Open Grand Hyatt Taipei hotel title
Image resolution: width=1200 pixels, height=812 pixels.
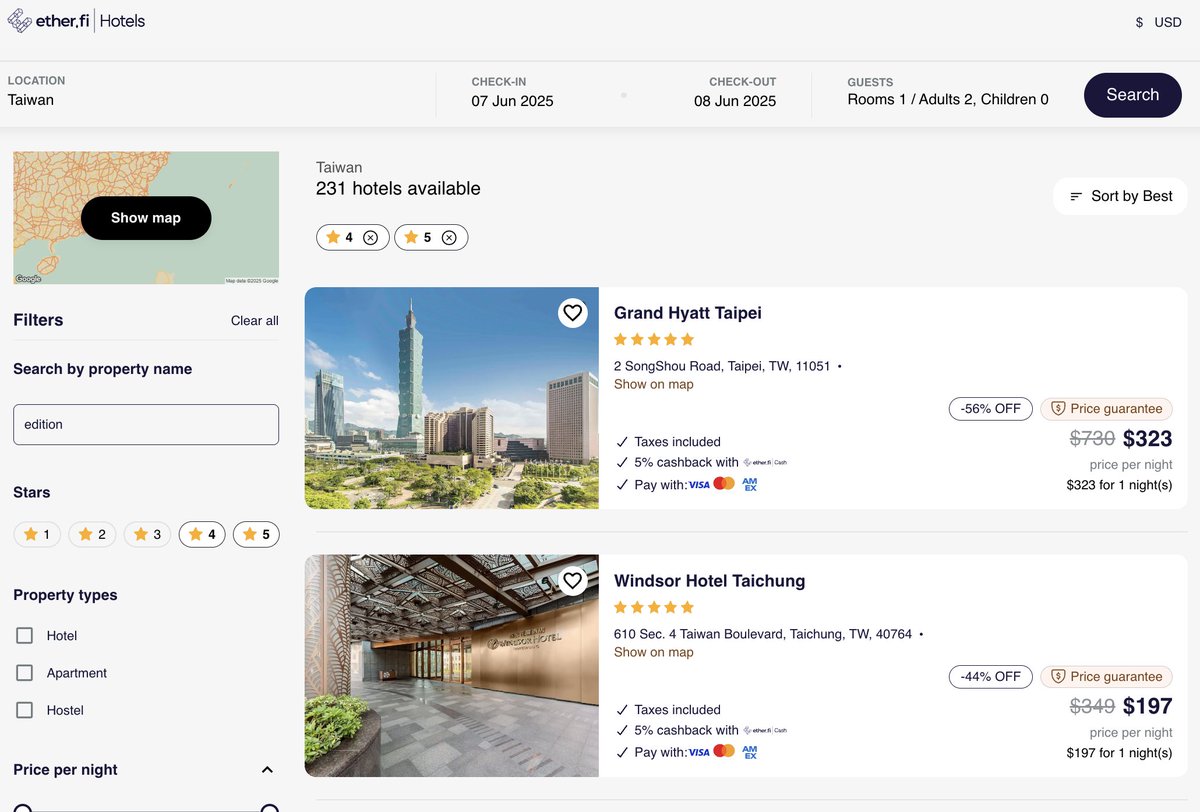click(x=688, y=313)
